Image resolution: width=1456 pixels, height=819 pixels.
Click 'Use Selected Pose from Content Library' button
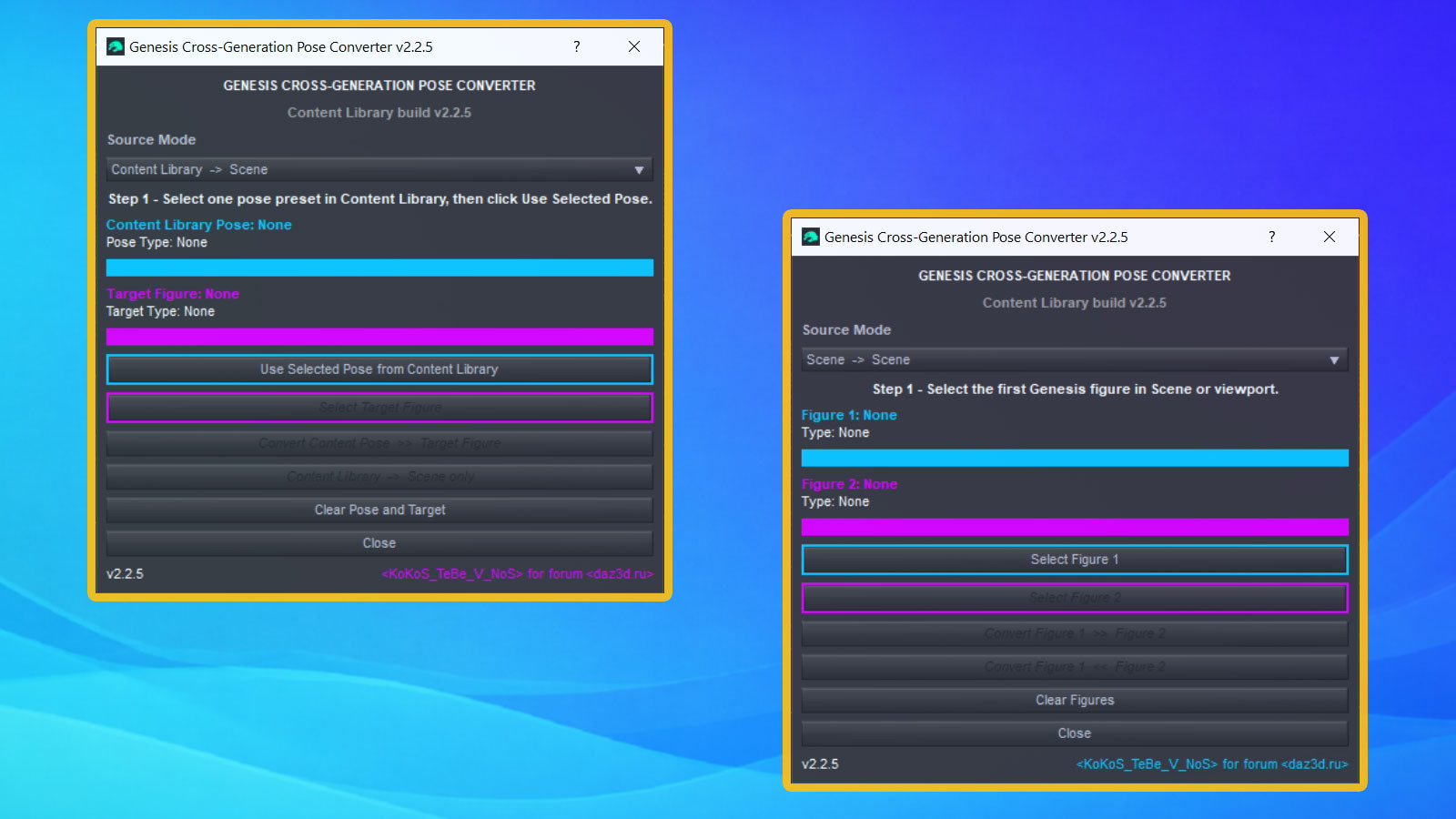click(x=379, y=369)
